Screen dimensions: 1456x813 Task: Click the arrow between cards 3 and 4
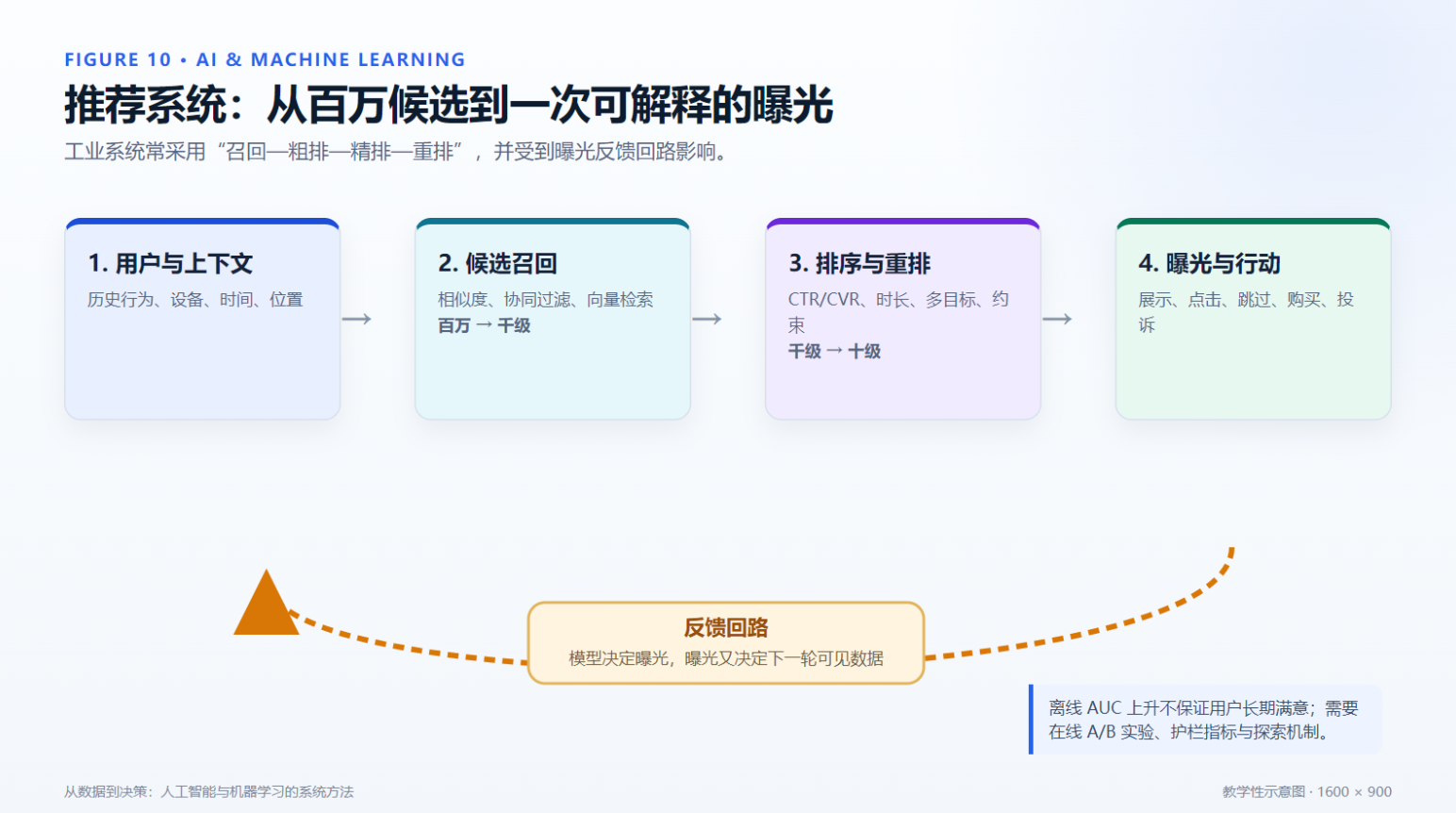(x=1057, y=319)
